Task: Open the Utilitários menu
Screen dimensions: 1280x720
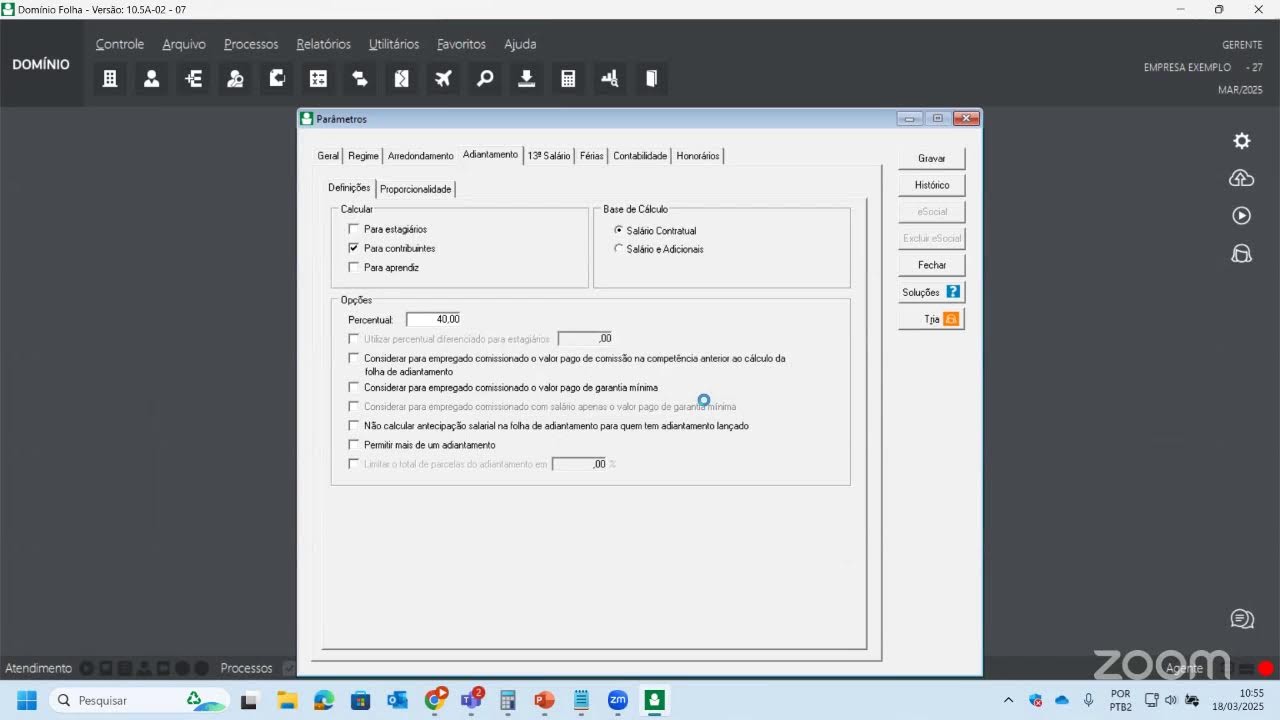Action: [394, 44]
